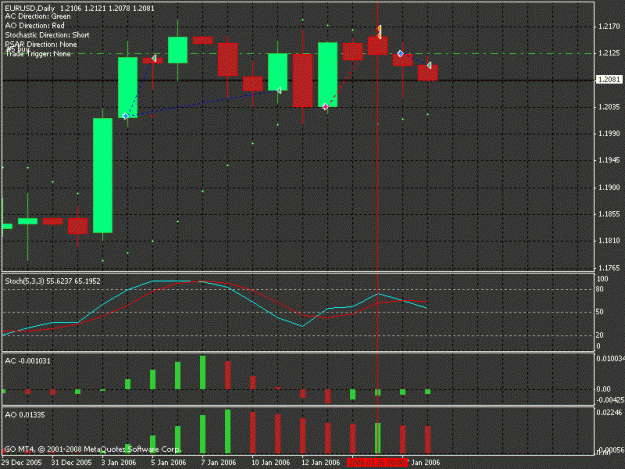625x469 pixels.
Task: Click the tall red candle above 12 Jan 2006
Action: [303, 80]
